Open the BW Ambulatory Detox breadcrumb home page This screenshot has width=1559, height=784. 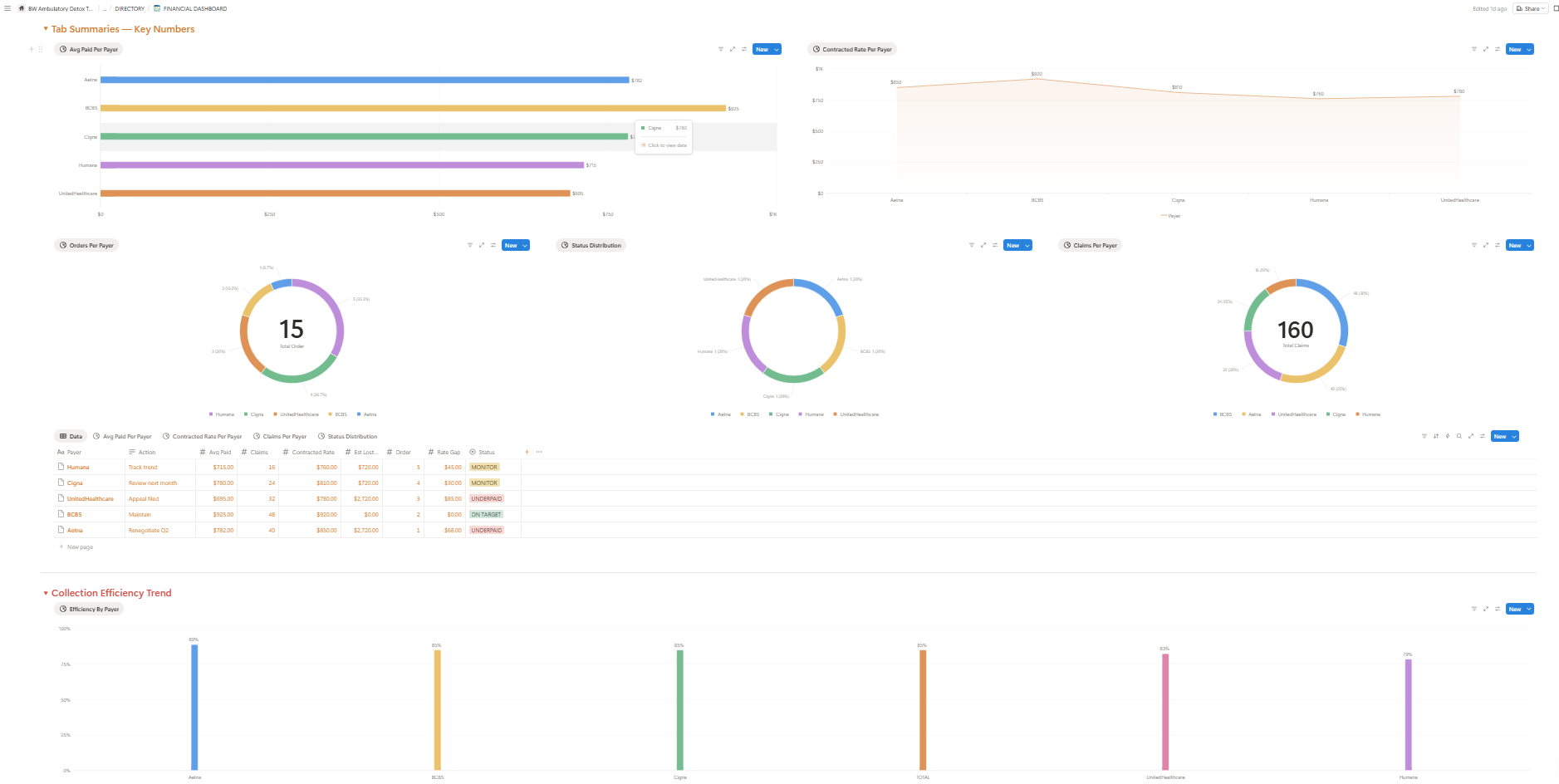pyautogui.click(x=56, y=8)
